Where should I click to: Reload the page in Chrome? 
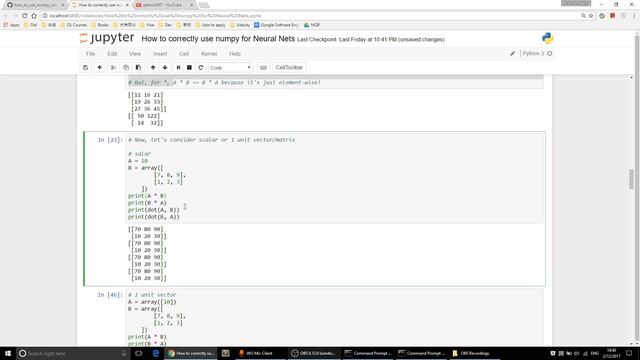pyautogui.click(x=24, y=16)
